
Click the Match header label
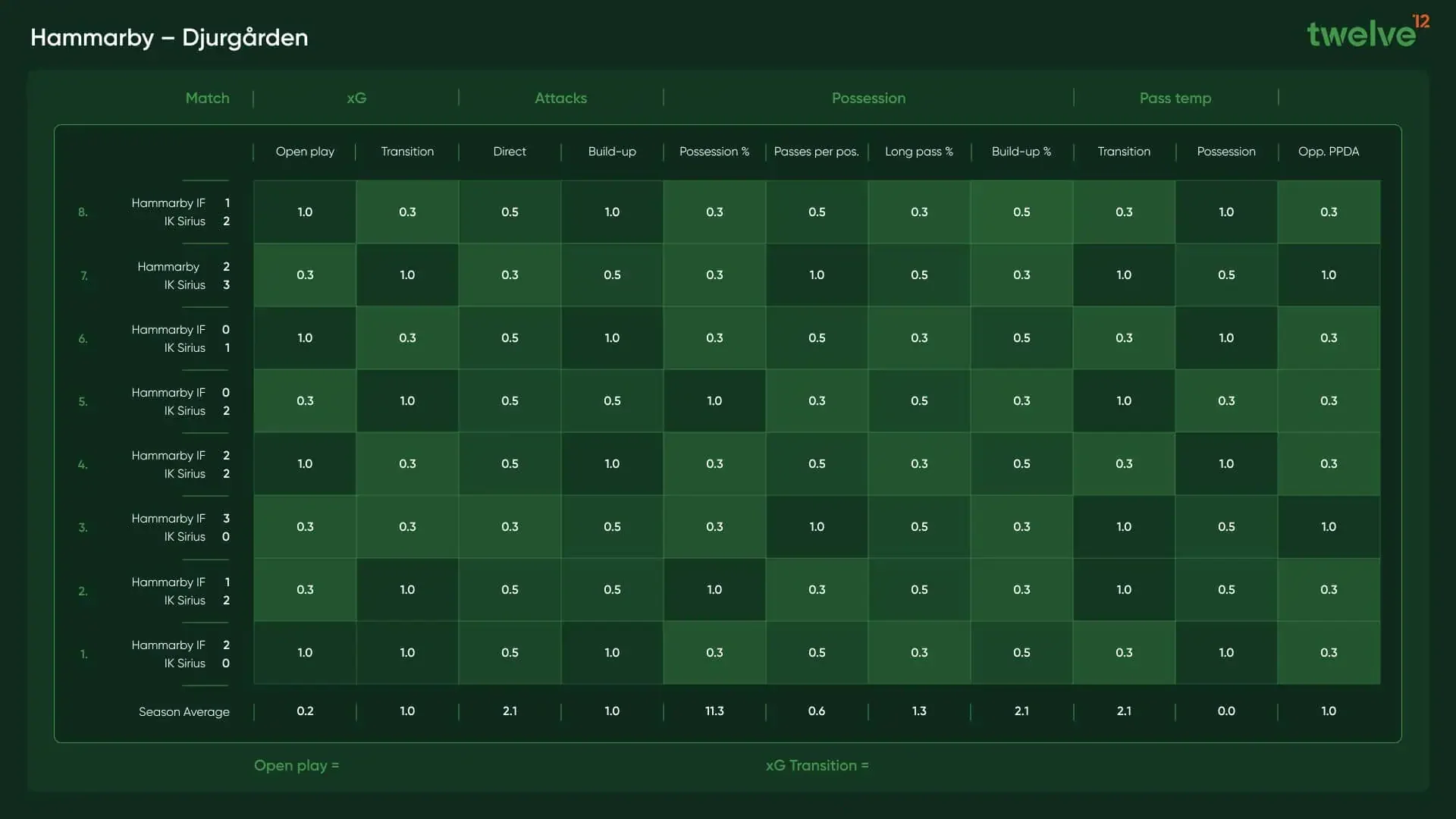coord(207,98)
